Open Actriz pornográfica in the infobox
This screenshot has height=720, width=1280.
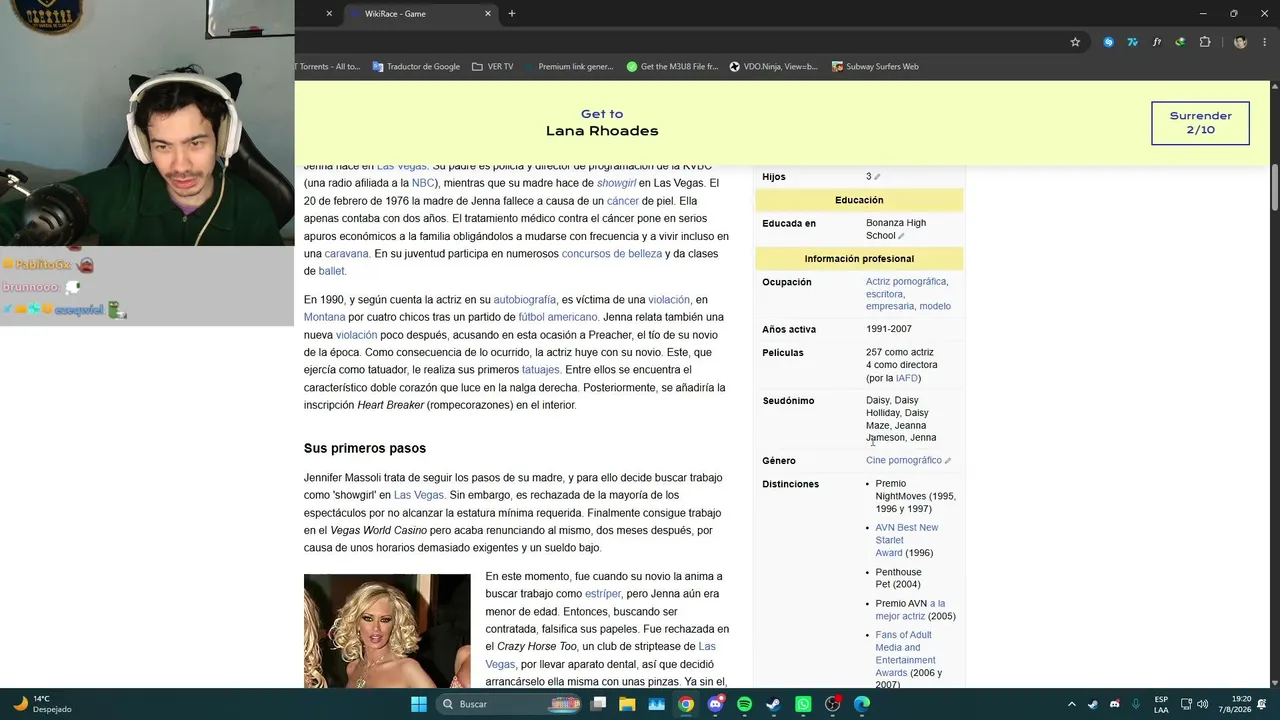(x=906, y=282)
